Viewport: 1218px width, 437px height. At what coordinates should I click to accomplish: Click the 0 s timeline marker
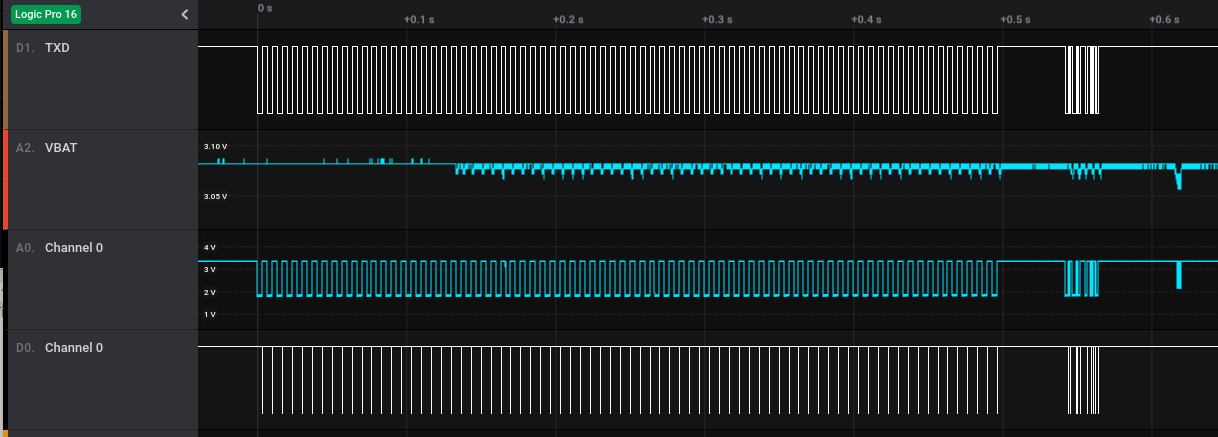[x=265, y=8]
